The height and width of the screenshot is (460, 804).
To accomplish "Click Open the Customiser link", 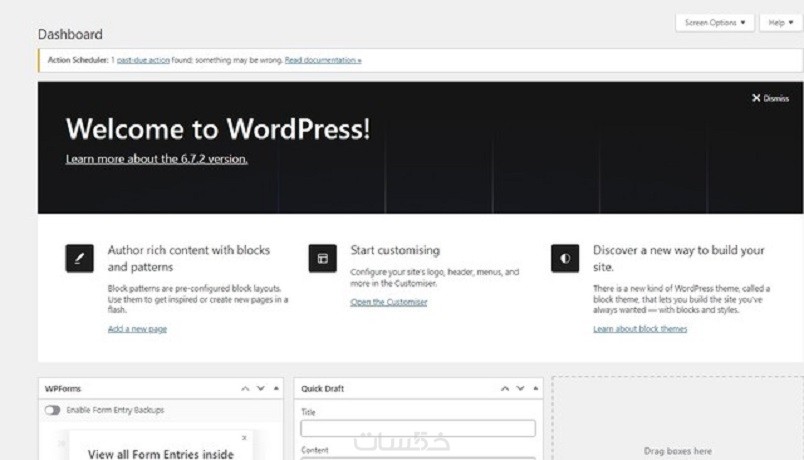I will tap(389, 302).
